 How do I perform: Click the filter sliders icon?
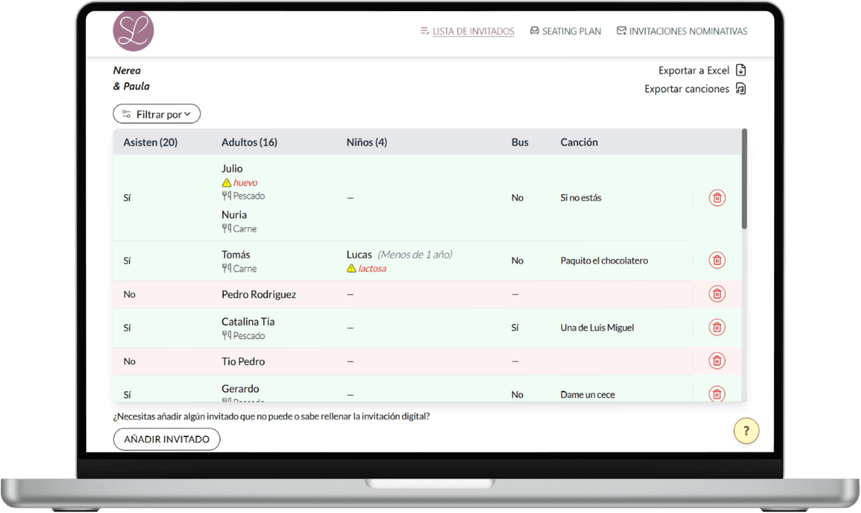(x=126, y=114)
